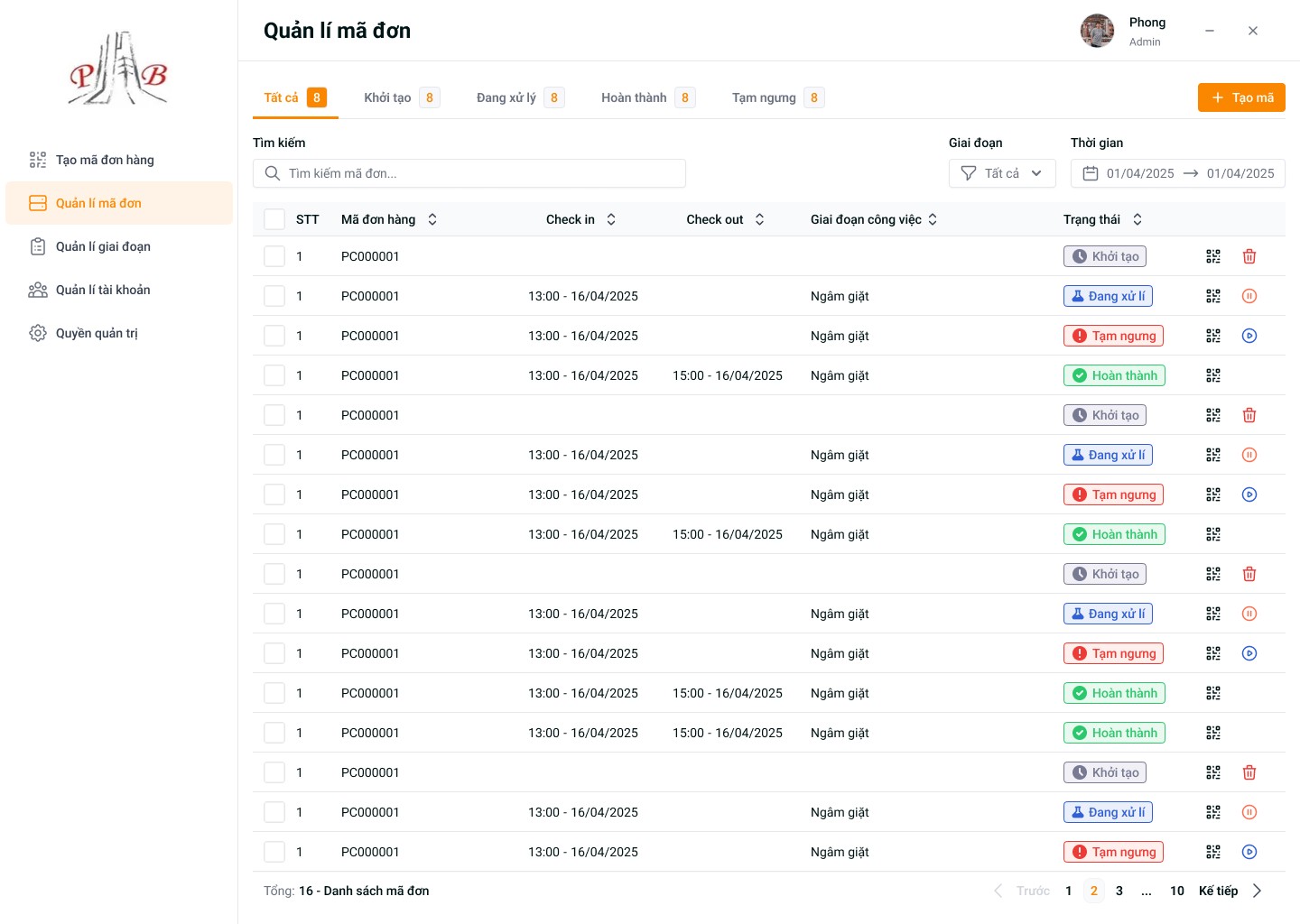Show QR code for the topmost row
Screen dimensions: 1300x924
coord(1213,256)
